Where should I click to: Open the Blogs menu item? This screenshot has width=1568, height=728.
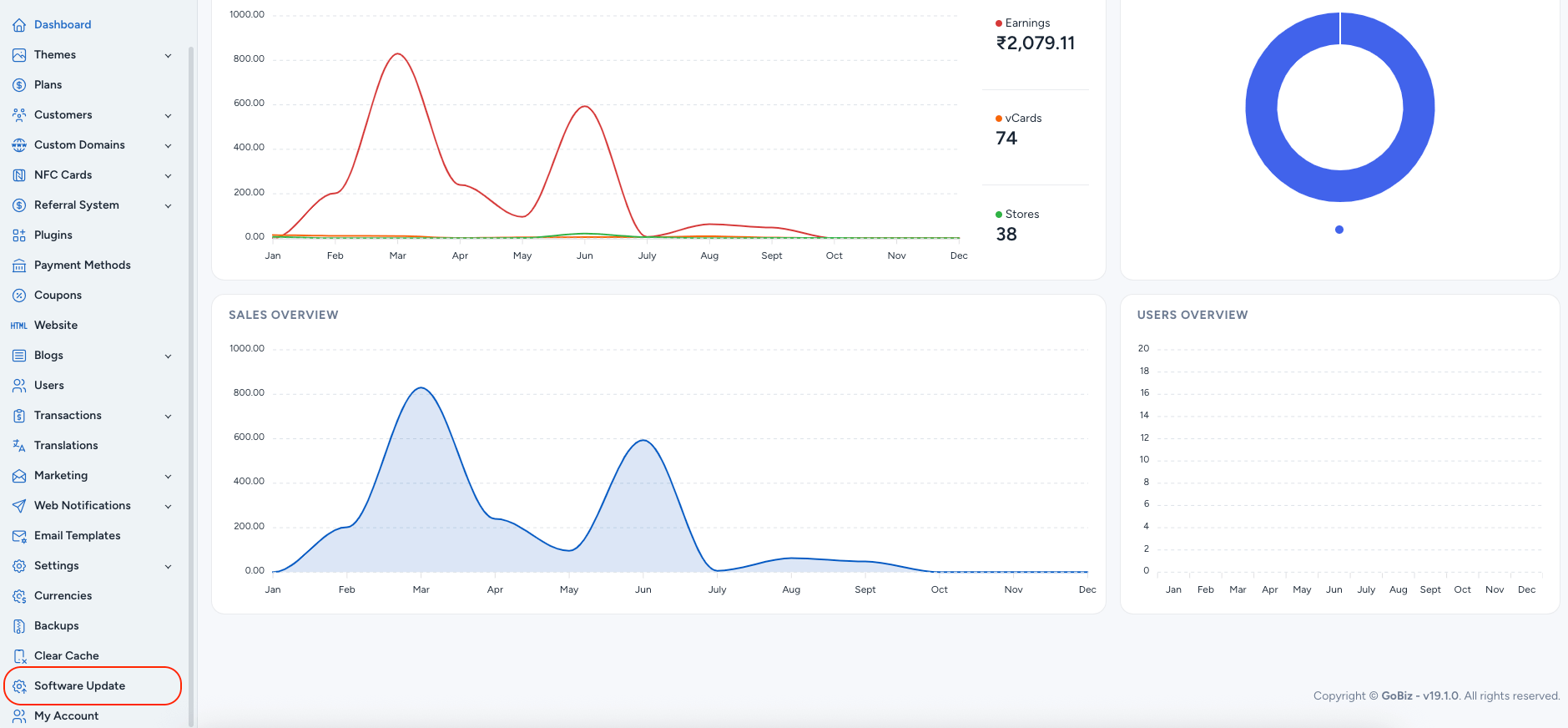coord(93,356)
